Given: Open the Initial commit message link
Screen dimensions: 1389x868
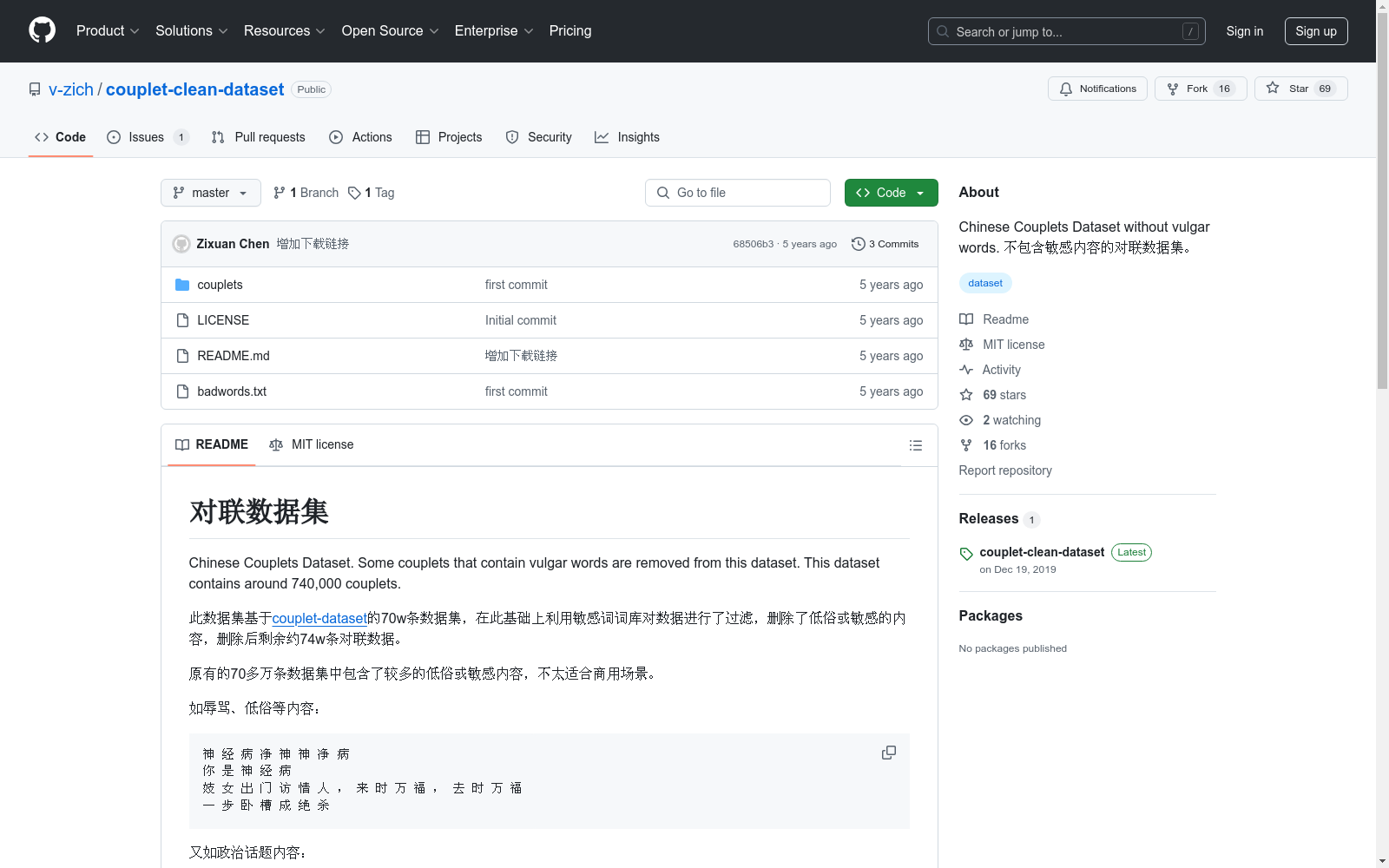Looking at the screenshot, I should (521, 320).
